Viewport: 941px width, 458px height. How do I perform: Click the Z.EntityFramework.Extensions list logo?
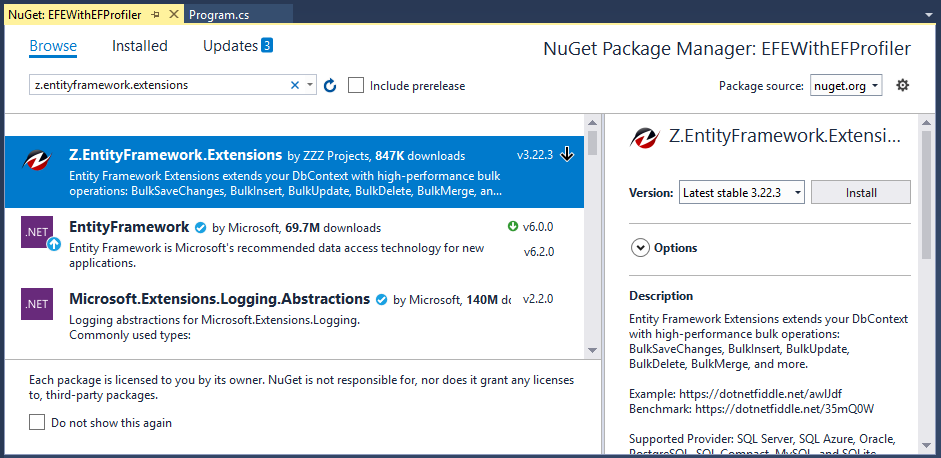coord(37,158)
